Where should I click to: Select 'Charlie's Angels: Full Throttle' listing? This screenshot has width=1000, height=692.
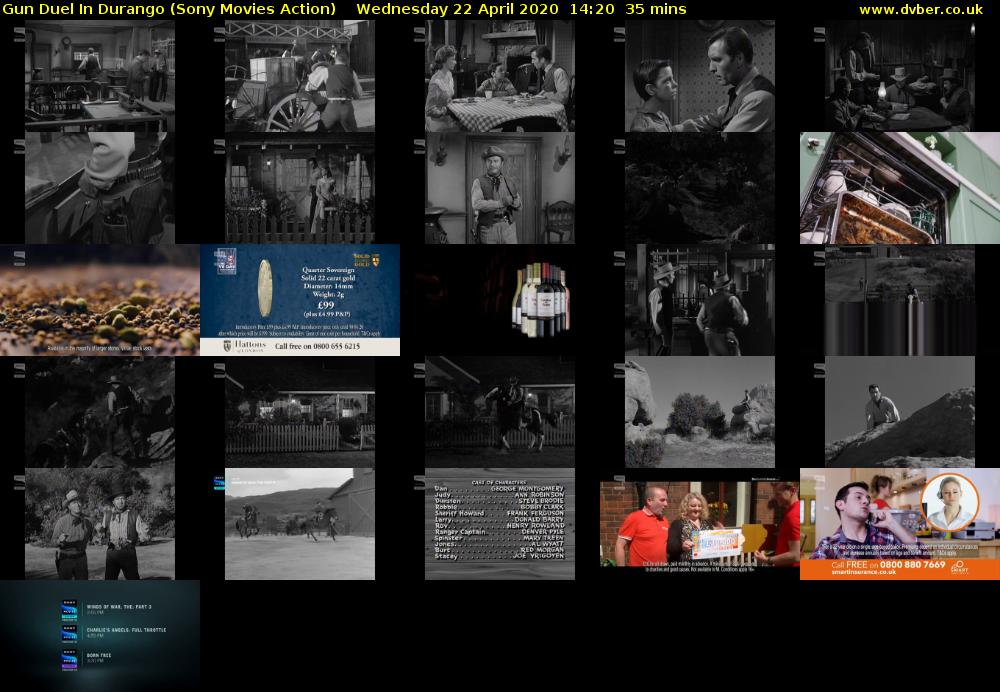coord(126,632)
